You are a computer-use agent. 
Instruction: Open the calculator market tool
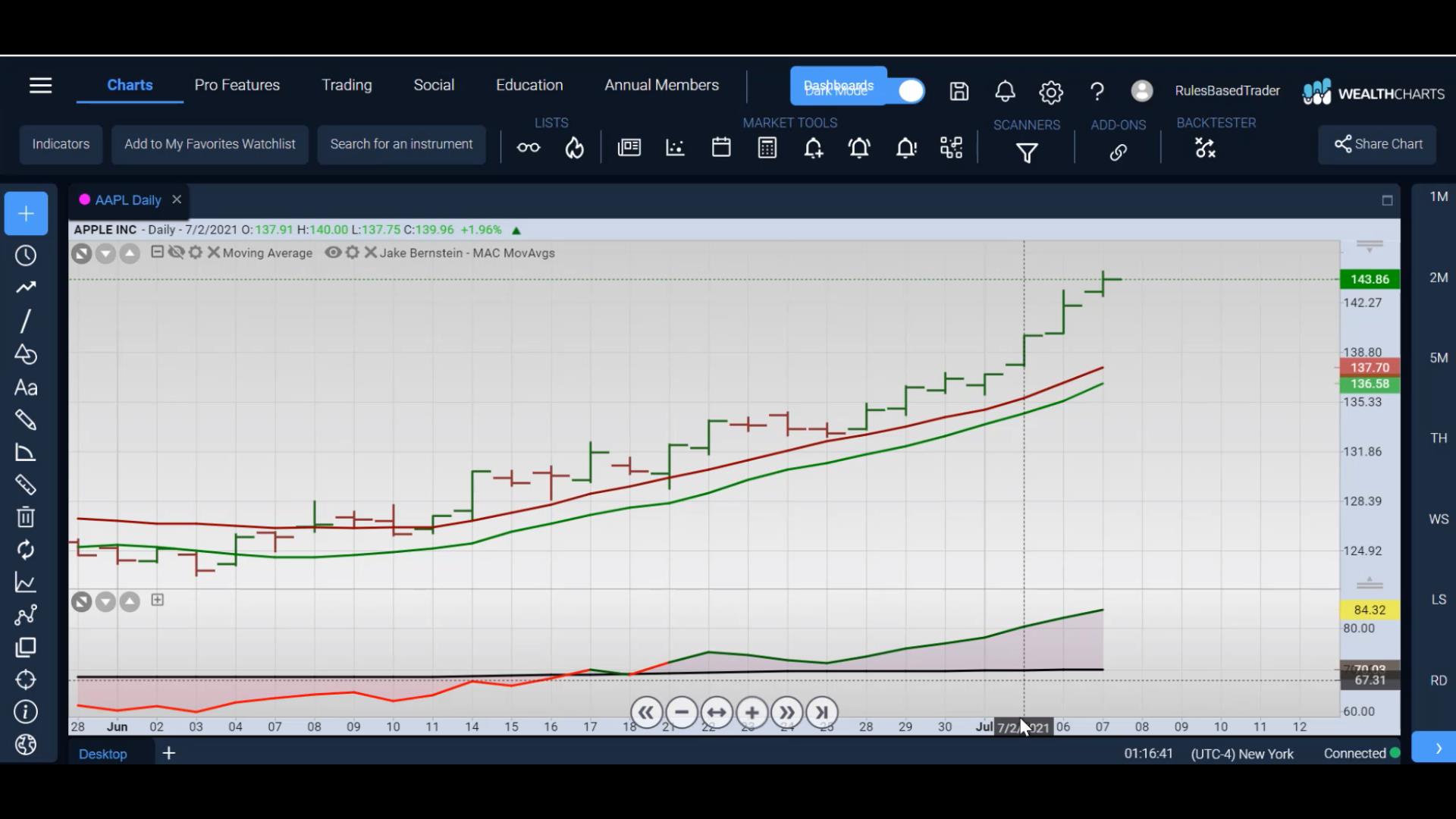pos(767,148)
